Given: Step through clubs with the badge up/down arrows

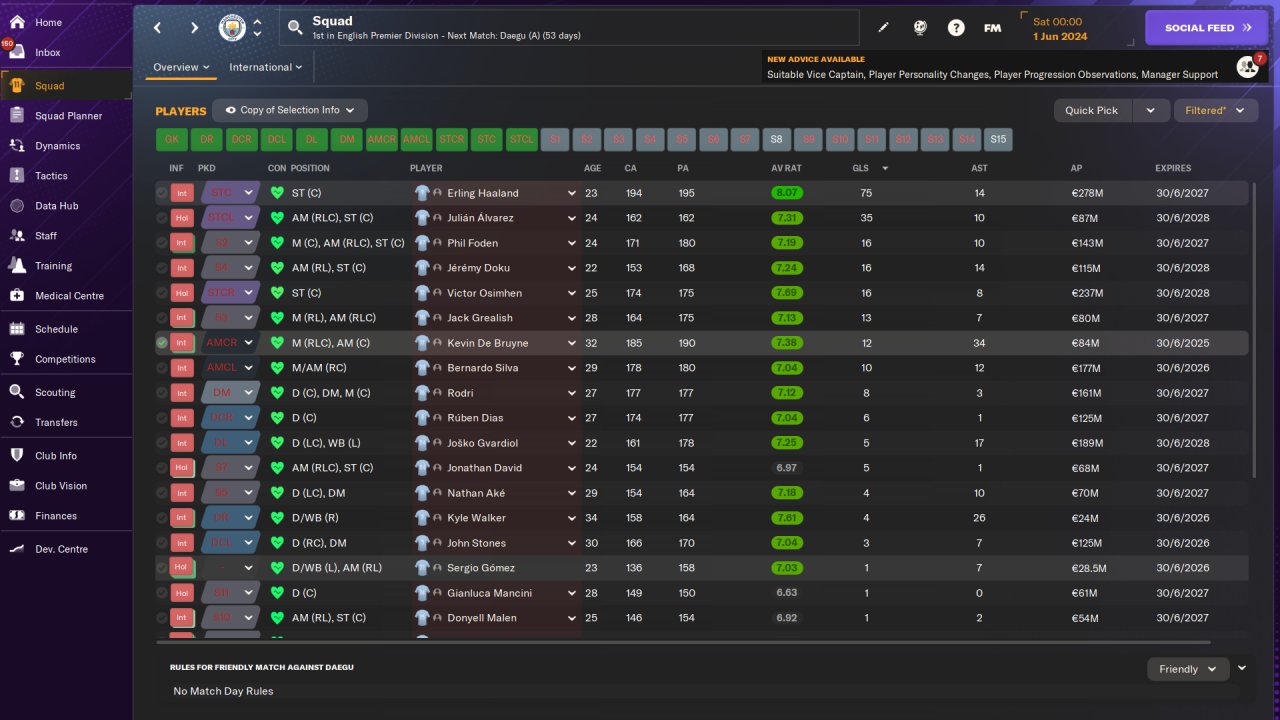Looking at the screenshot, I should pyautogui.click(x=257, y=28).
